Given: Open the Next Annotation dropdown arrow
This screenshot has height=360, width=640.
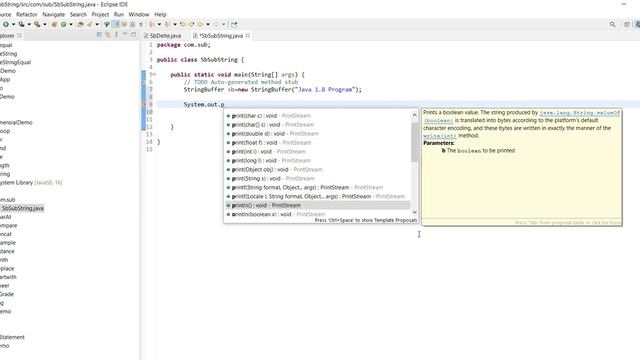Looking at the screenshot, I should pyautogui.click(x=159, y=24).
